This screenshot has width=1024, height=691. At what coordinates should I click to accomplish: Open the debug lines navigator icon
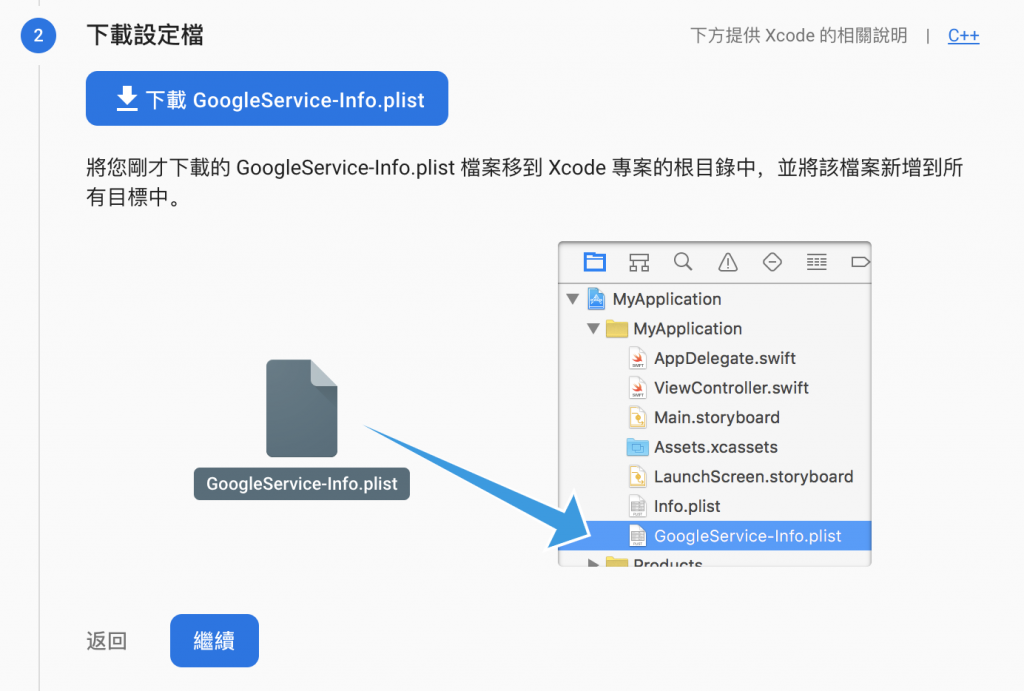pos(816,263)
